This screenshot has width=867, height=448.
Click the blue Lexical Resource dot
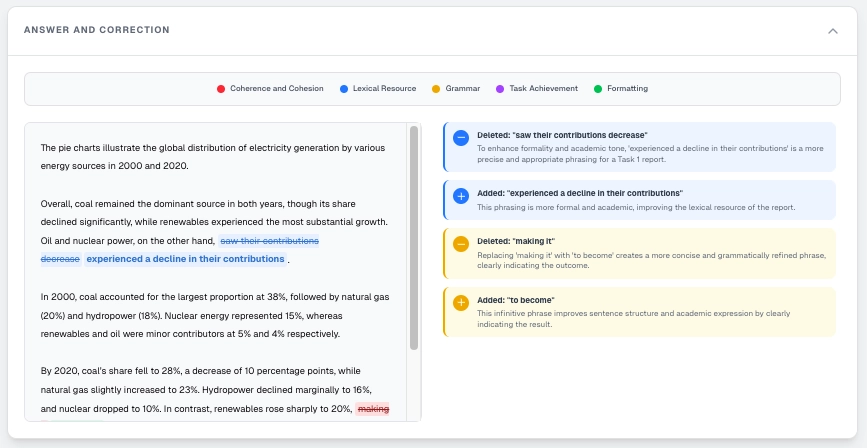pos(344,89)
